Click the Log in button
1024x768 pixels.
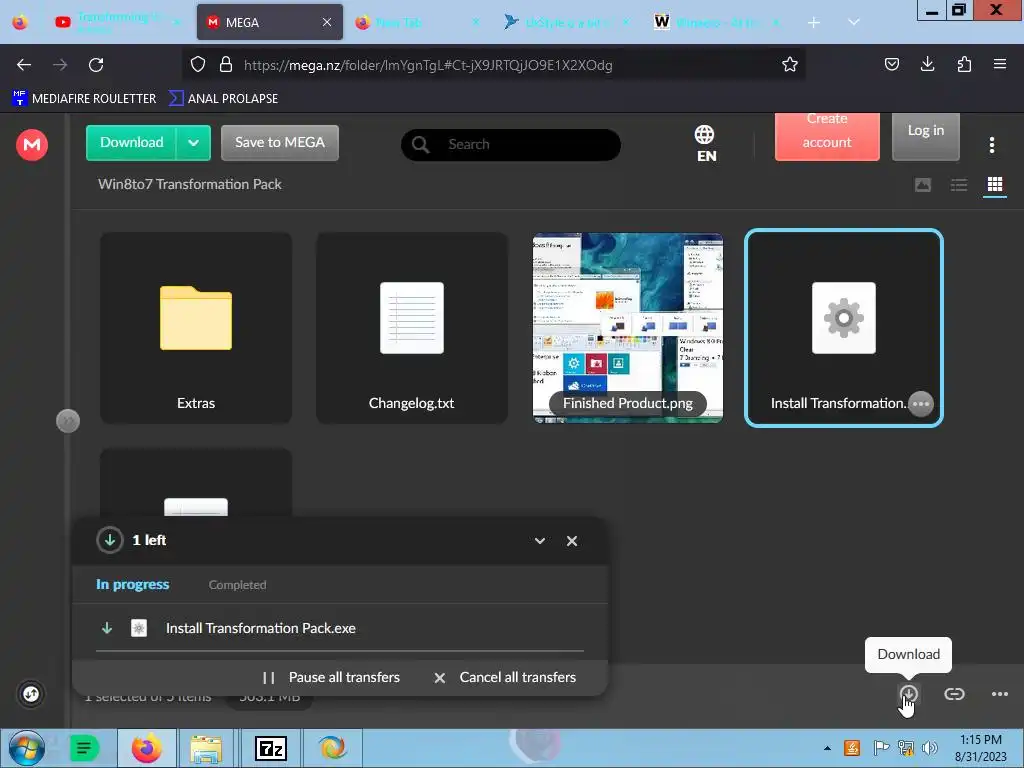coord(925,136)
